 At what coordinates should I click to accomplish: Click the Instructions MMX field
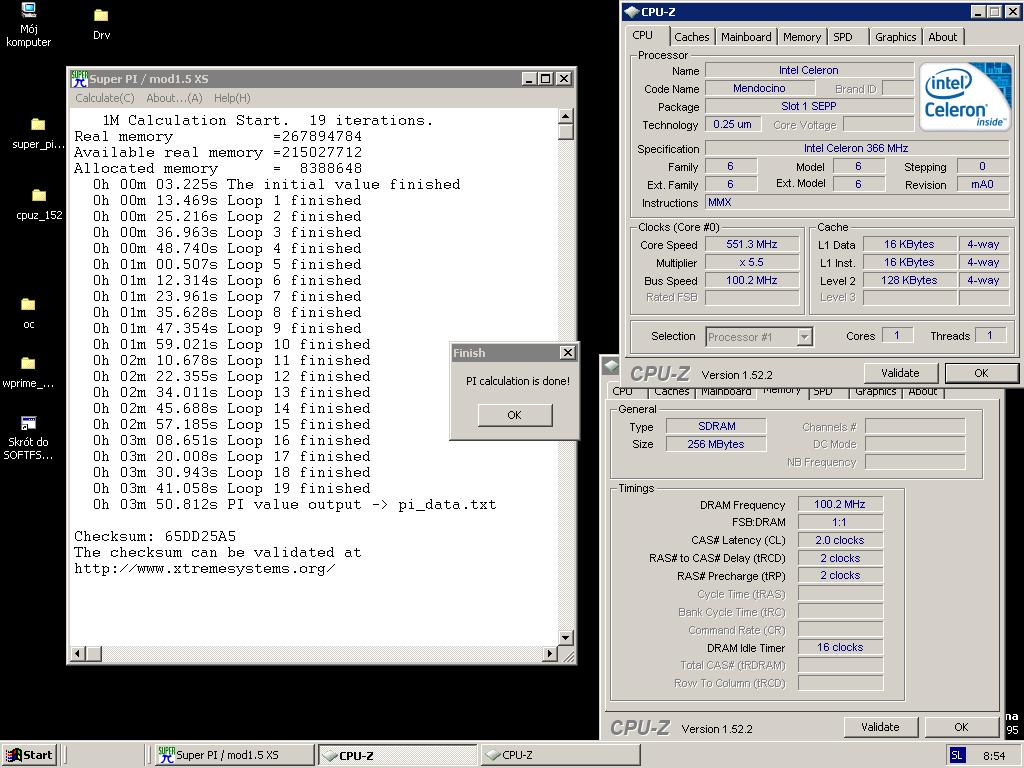coord(856,202)
